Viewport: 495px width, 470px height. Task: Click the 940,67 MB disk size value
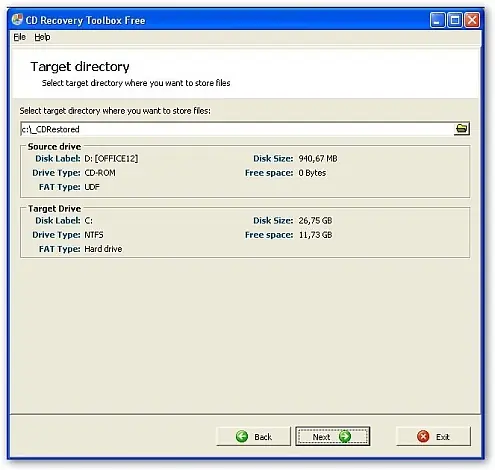coord(318,158)
